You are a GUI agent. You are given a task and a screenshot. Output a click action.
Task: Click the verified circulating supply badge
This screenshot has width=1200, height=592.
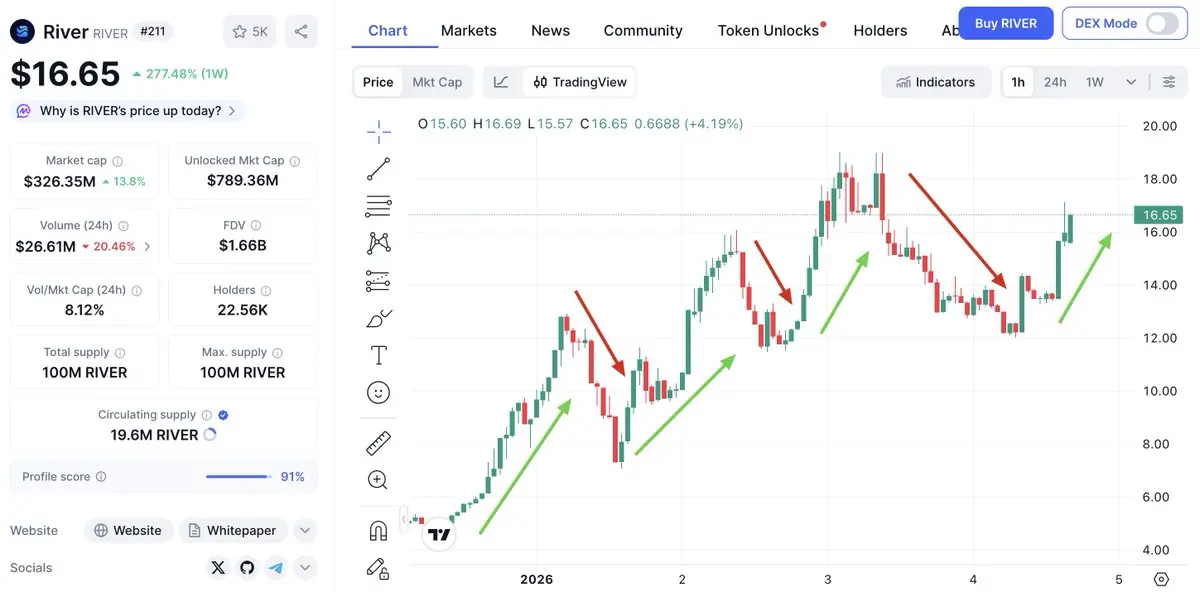pyautogui.click(x=223, y=415)
